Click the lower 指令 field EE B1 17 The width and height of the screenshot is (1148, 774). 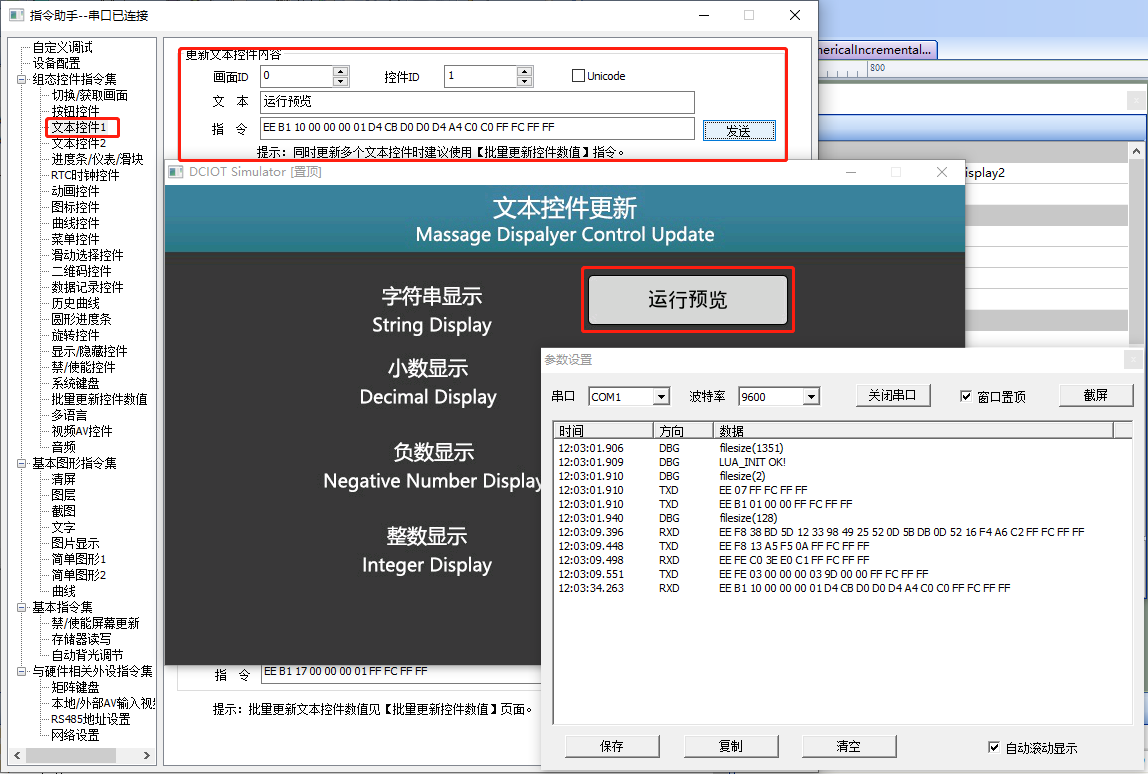[401, 672]
